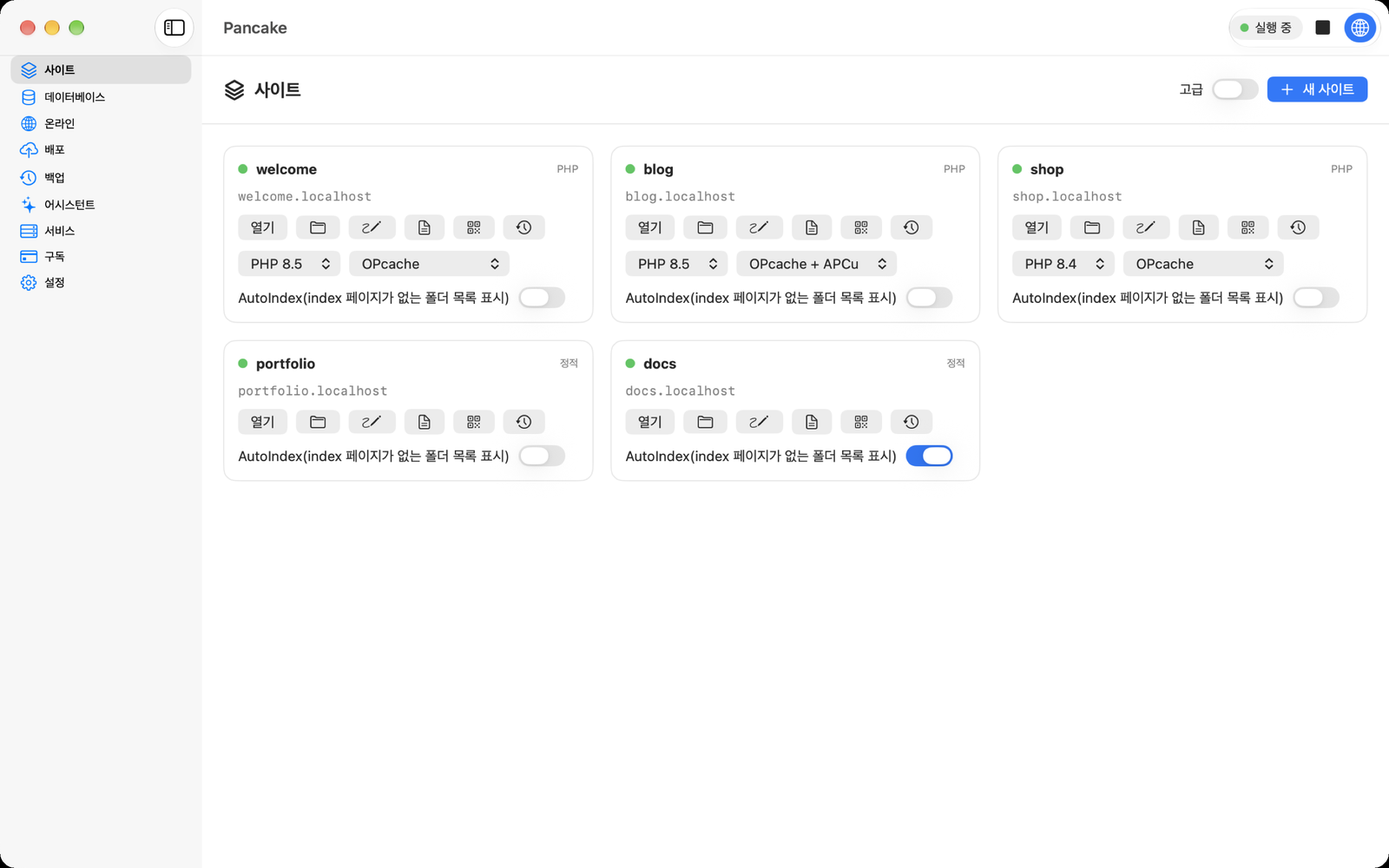1389x868 pixels.
Task: Click 열기 for shop site
Action: tap(1037, 227)
